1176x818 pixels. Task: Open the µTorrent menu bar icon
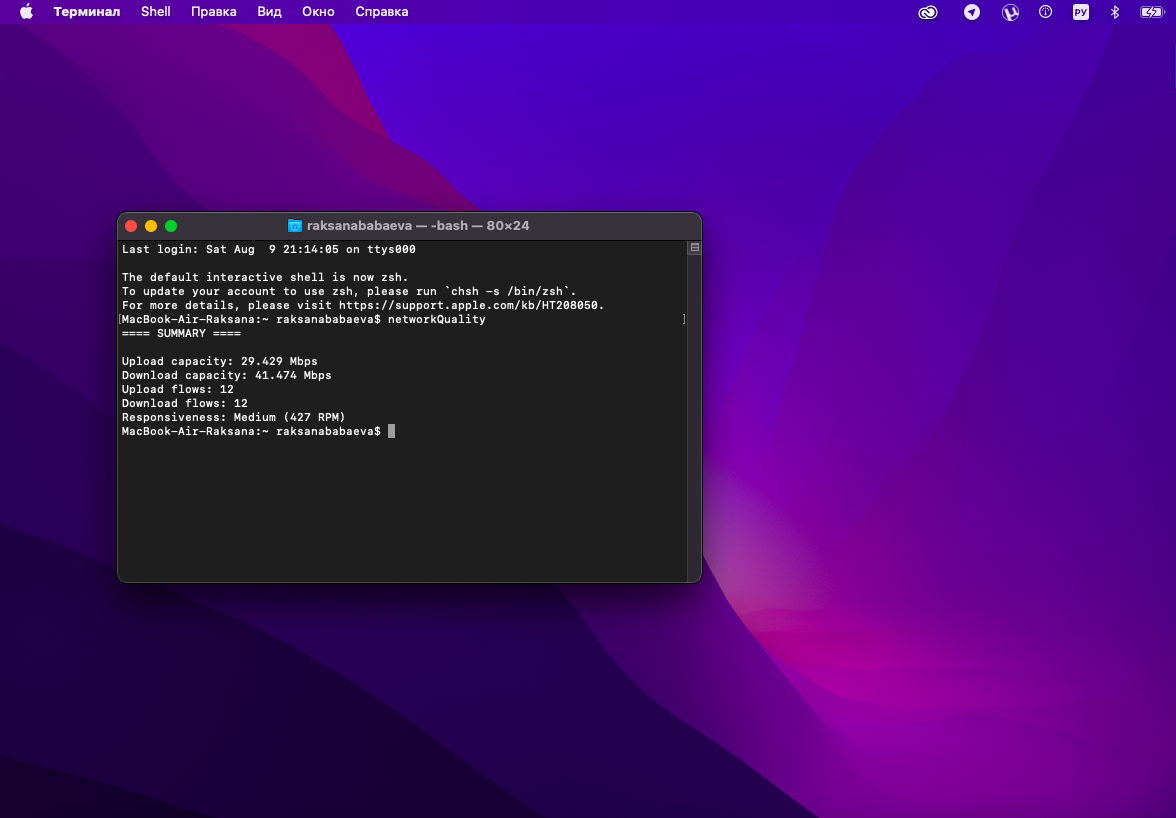tap(1010, 12)
